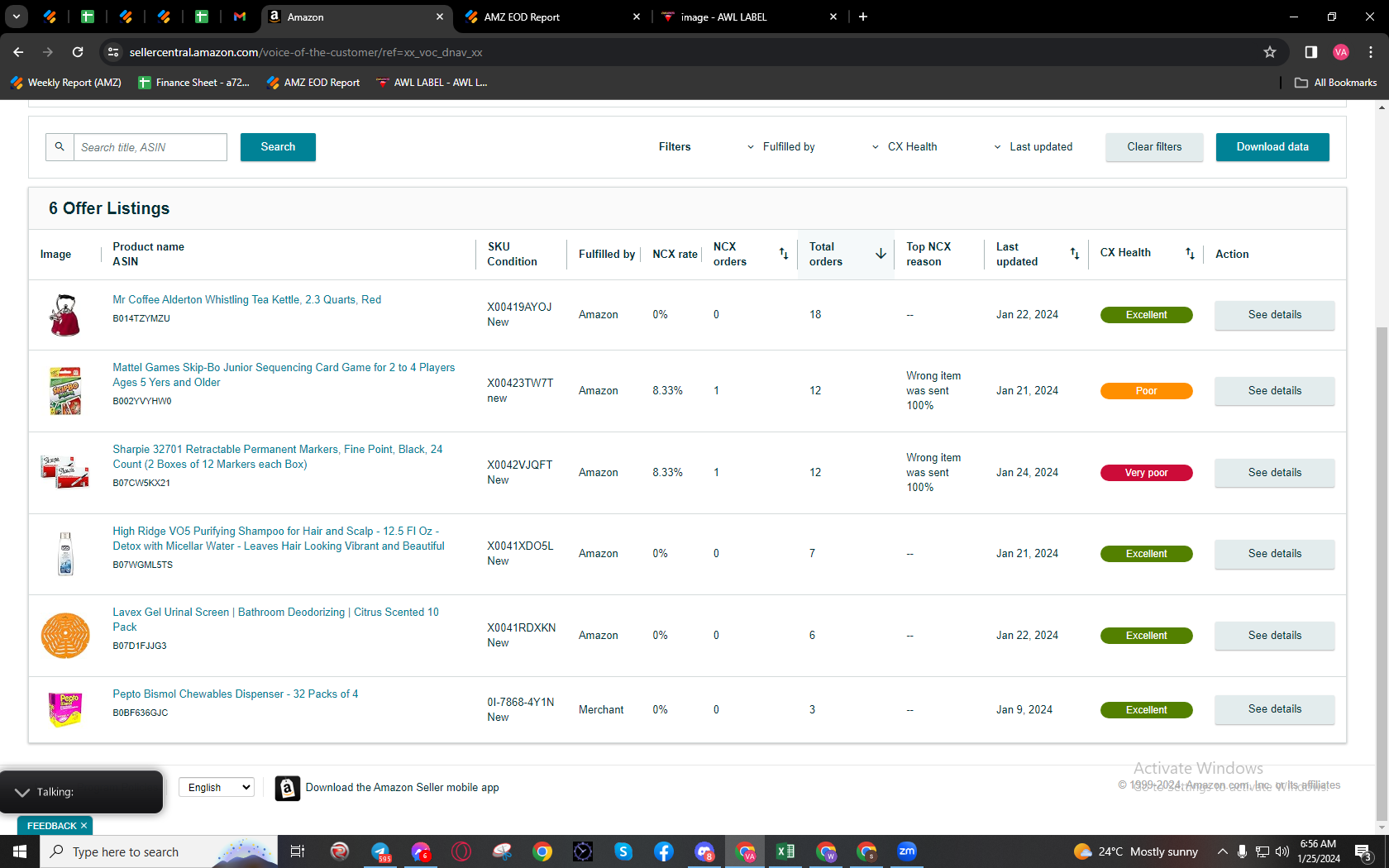See details for Mr Coffee Tea Kettle
Screen dimensions: 1389x868
click(1274, 315)
